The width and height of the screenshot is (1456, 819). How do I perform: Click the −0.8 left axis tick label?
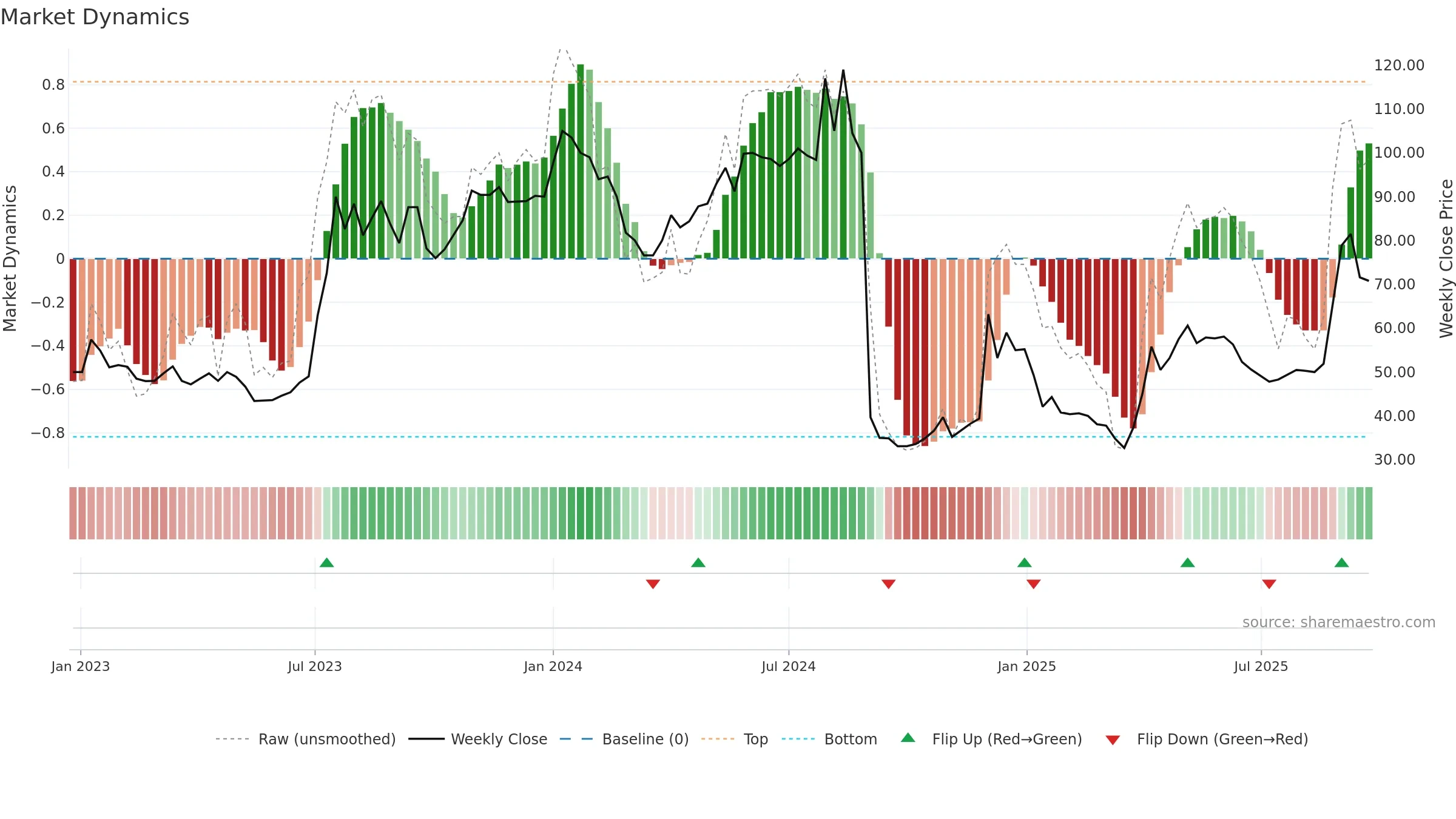click(48, 433)
